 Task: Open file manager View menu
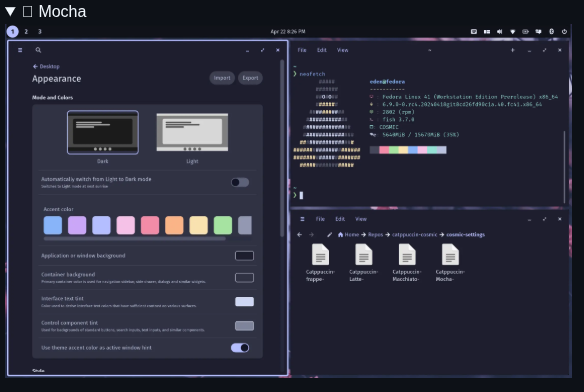point(361,219)
